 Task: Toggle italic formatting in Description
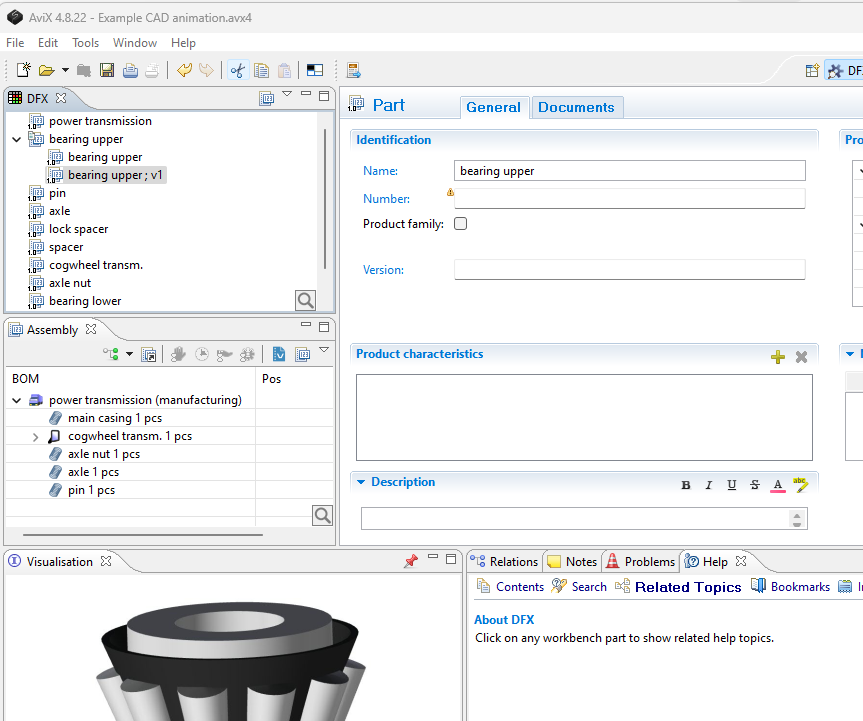point(709,485)
